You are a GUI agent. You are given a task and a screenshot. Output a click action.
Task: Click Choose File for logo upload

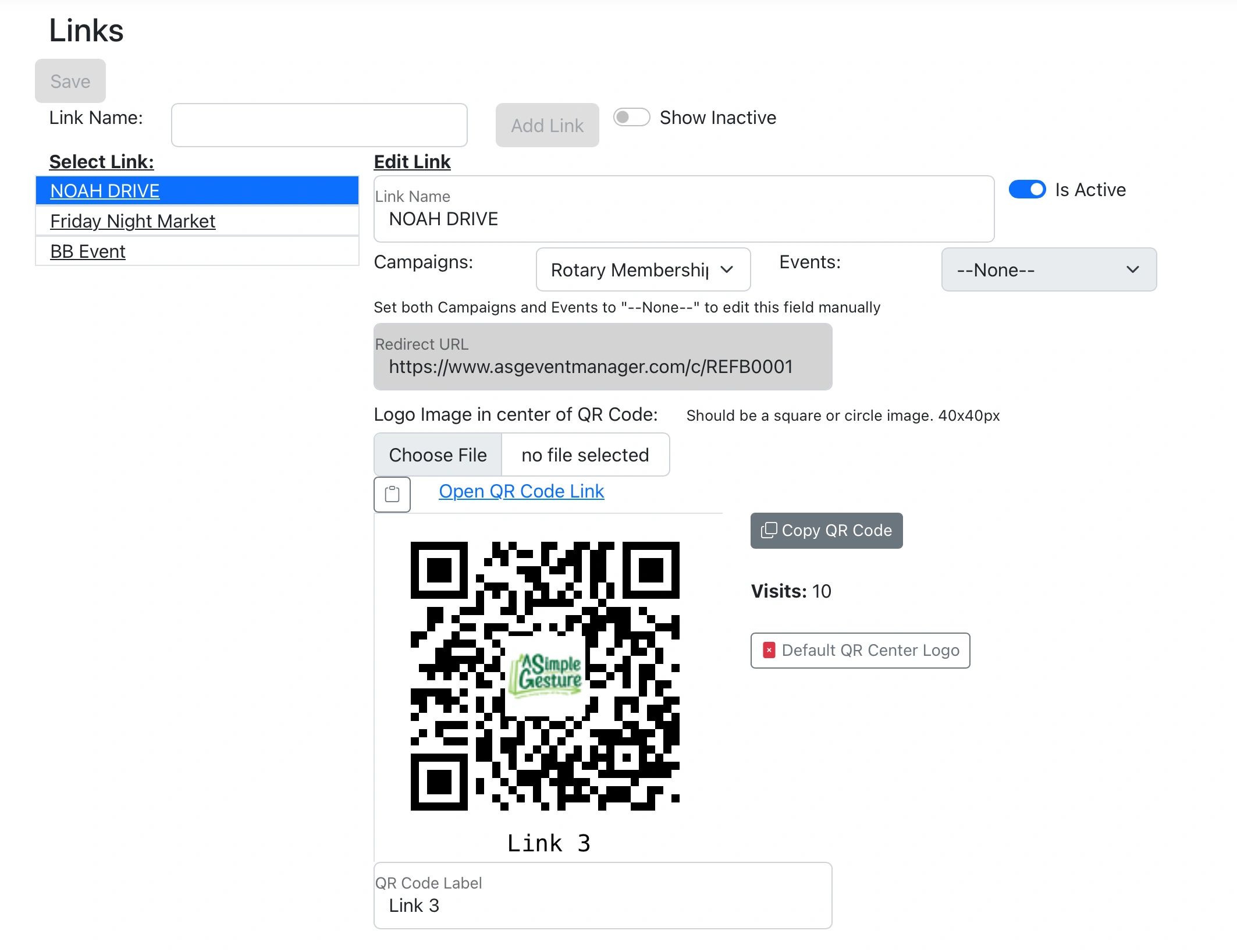(438, 455)
